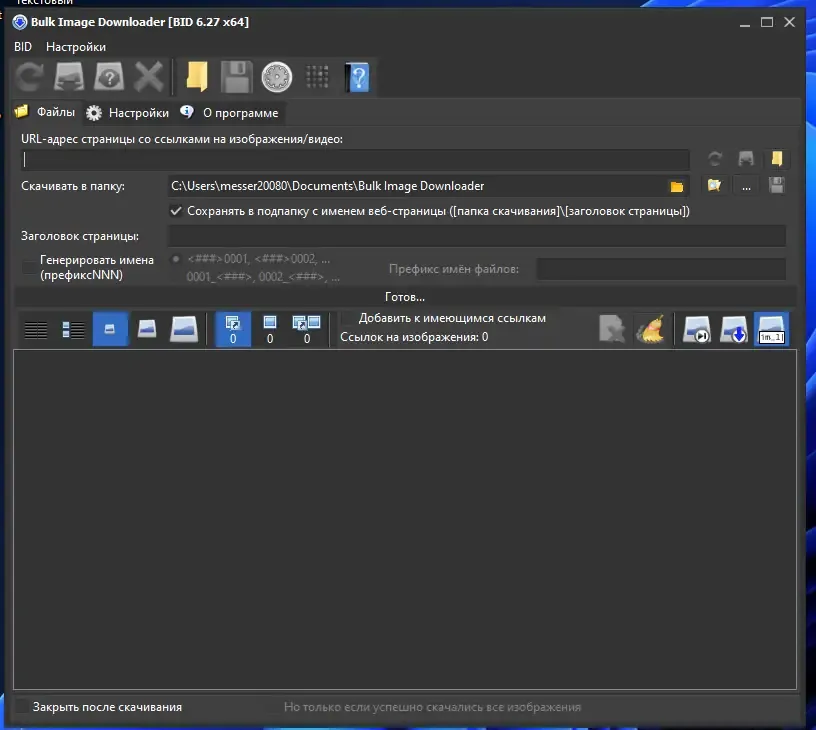Viewport: 816px width, 730px height.
Task: Open the download folder history dropdown
Action: (x=676, y=186)
